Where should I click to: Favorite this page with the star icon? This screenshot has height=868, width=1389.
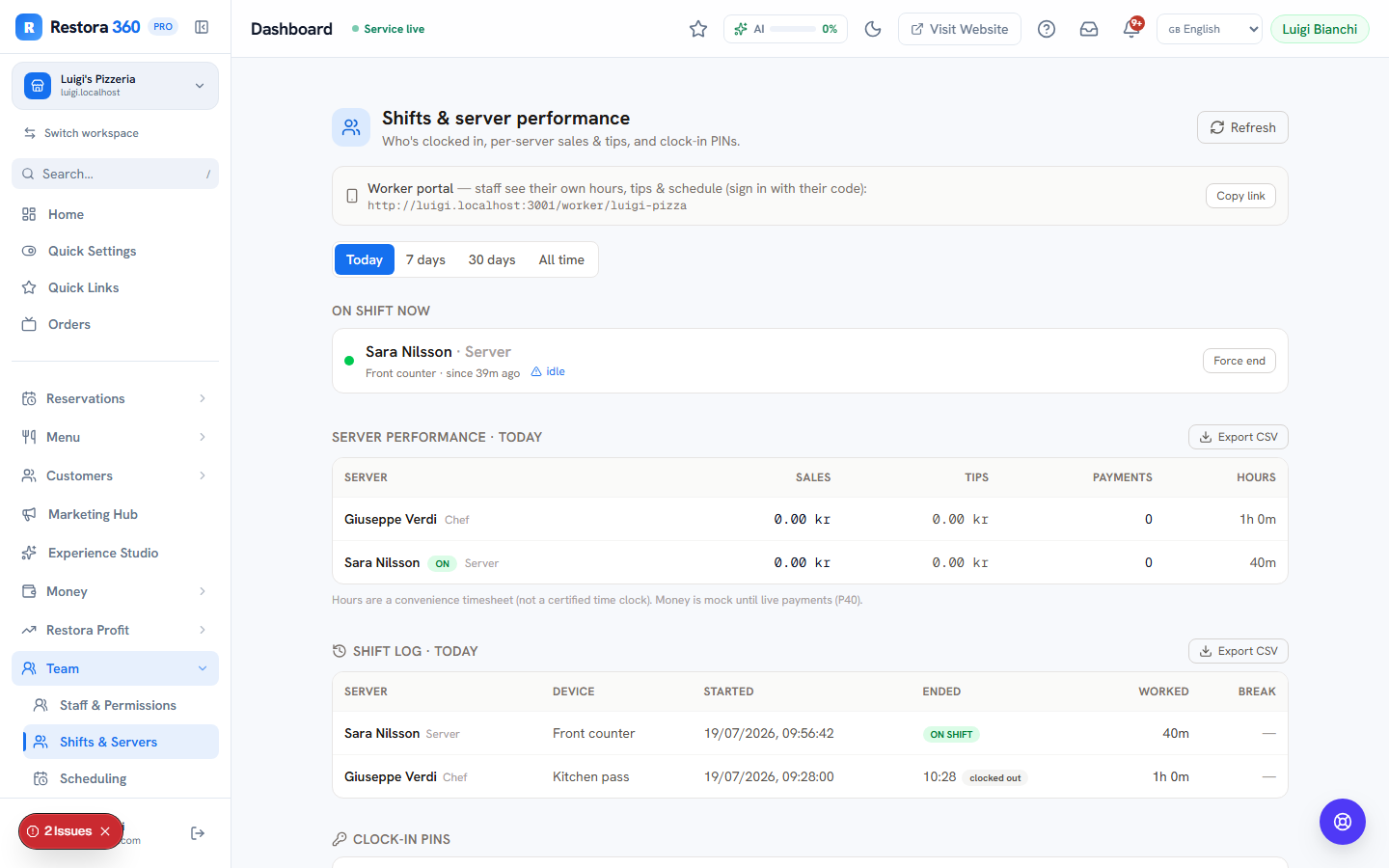tap(698, 29)
